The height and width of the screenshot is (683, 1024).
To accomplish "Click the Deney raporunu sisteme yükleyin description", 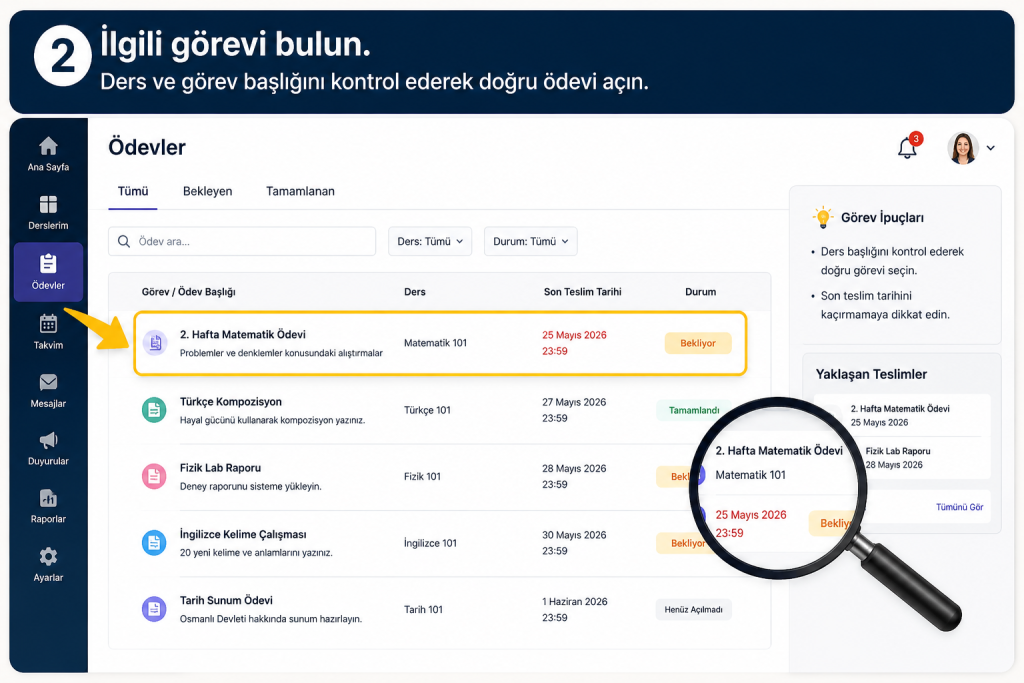I will [x=251, y=486].
